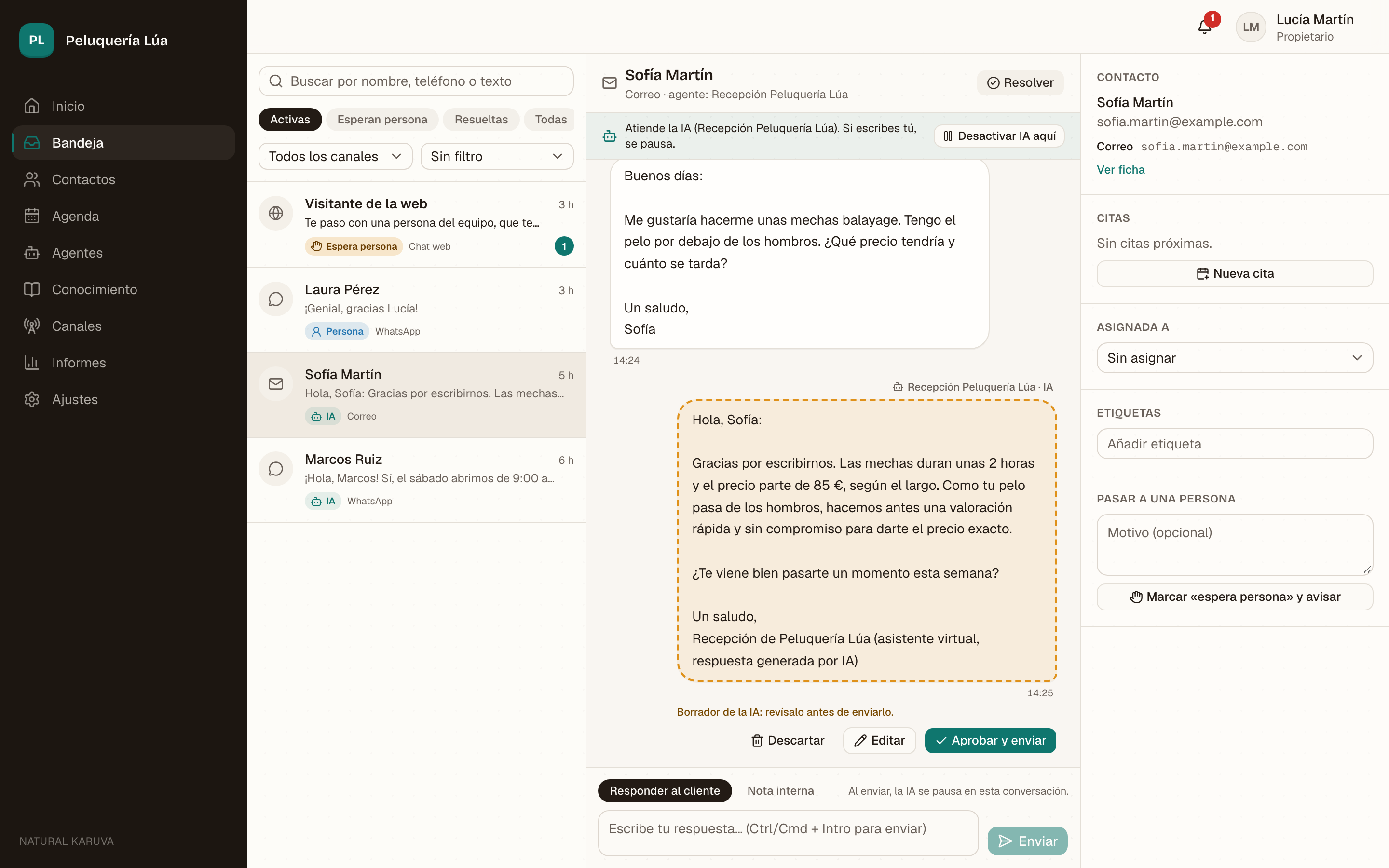
Task: Click the Persona tag on Laura Pérez
Action: coord(337,331)
